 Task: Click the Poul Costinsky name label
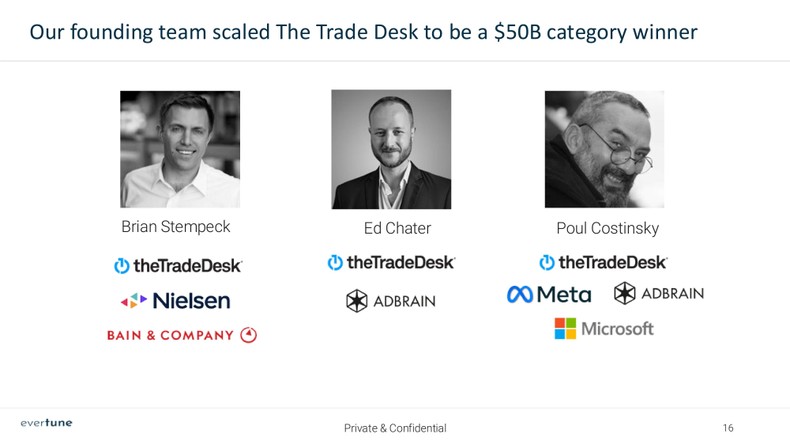point(607,229)
